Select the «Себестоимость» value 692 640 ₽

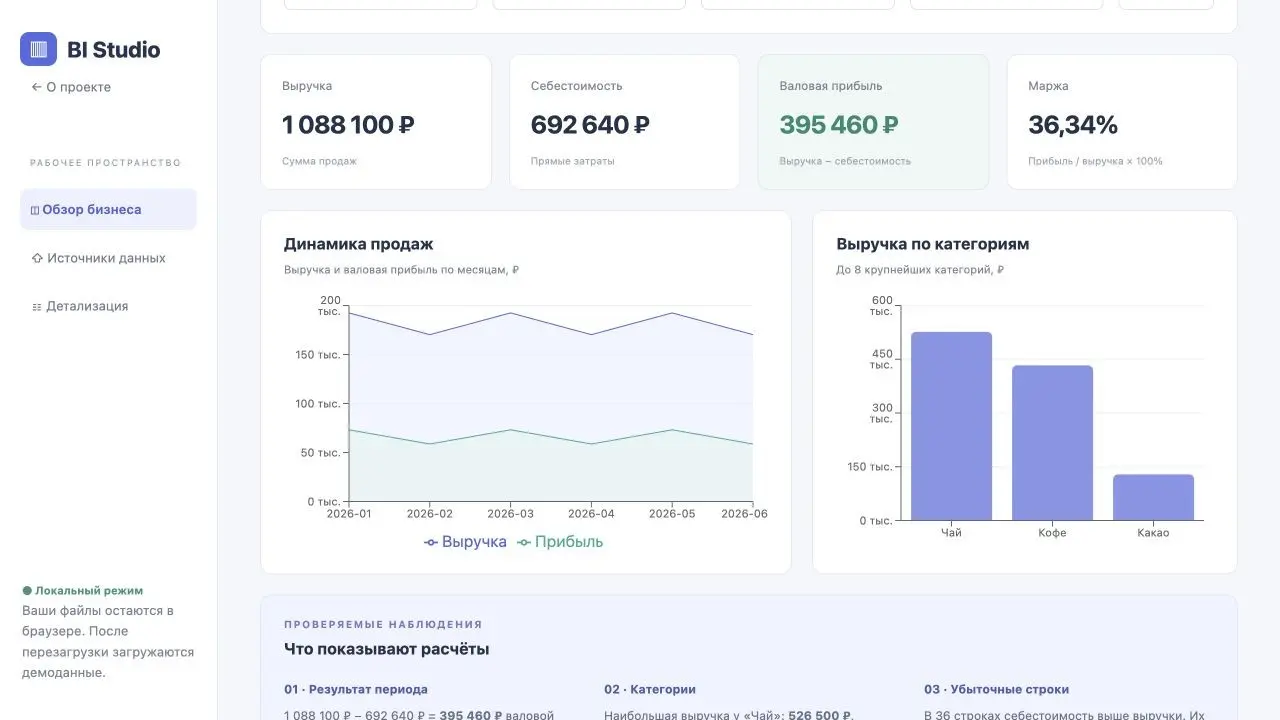(590, 125)
